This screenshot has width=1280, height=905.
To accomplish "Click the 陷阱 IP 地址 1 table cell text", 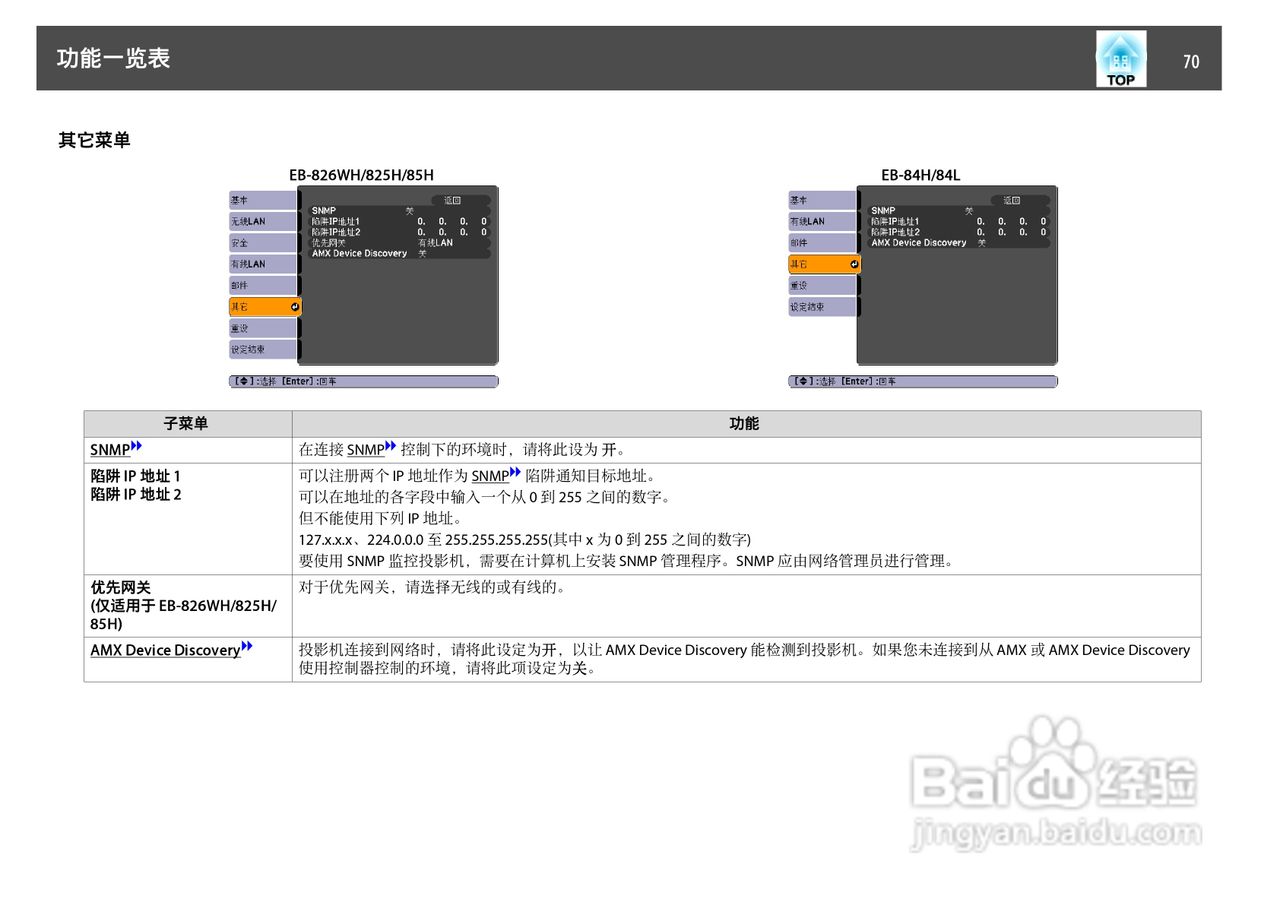I will (x=136, y=476).
